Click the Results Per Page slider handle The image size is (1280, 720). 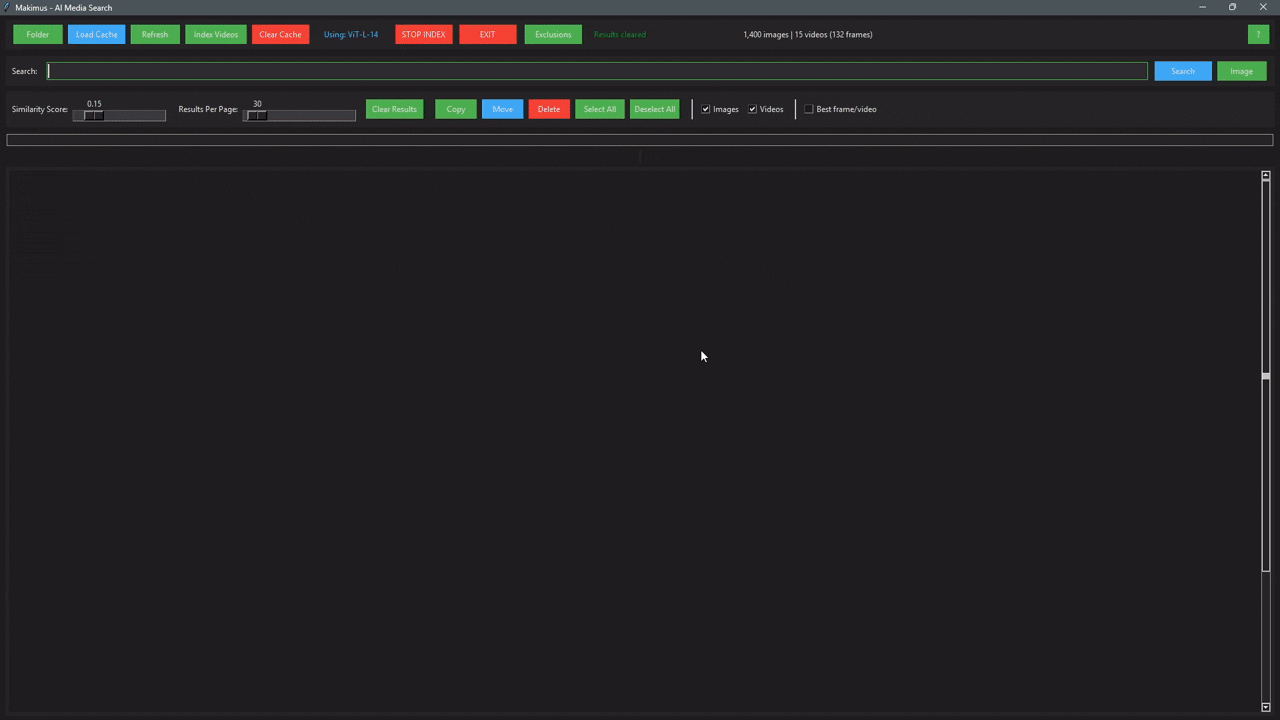[257, 116]
